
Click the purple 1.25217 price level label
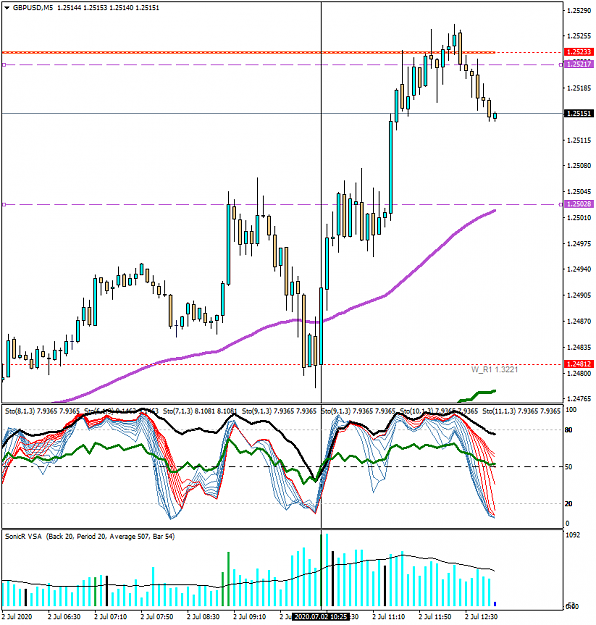click(579, 64)
